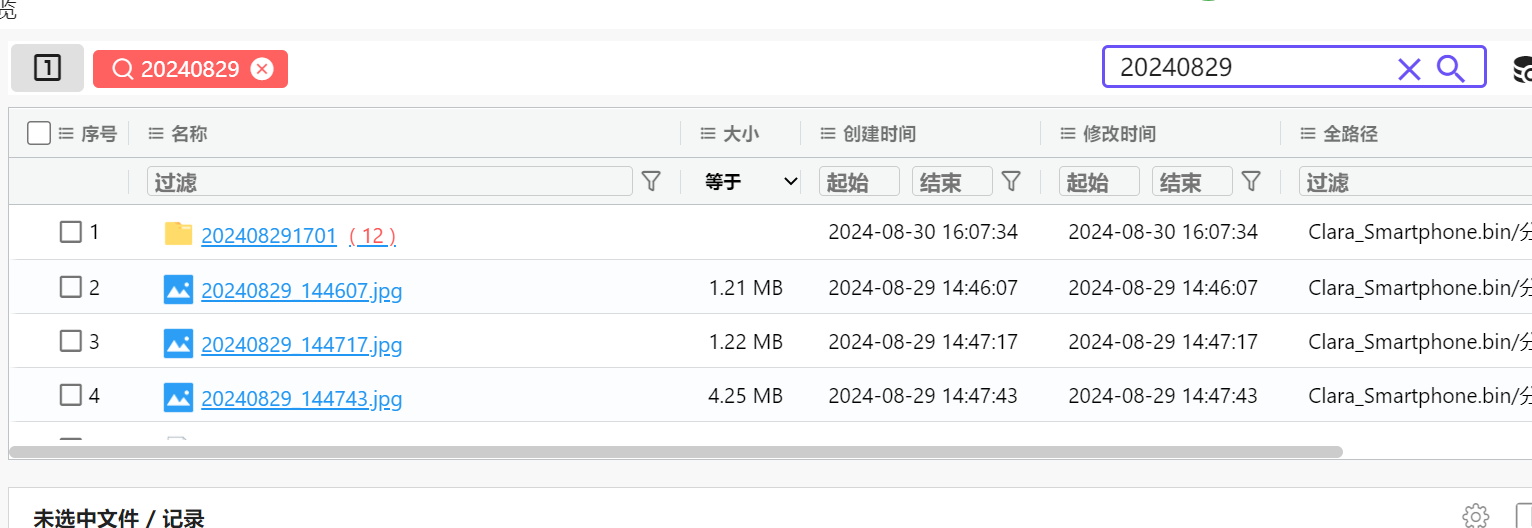Tick the select-all checkbox in header

click(x=39, y=133)
